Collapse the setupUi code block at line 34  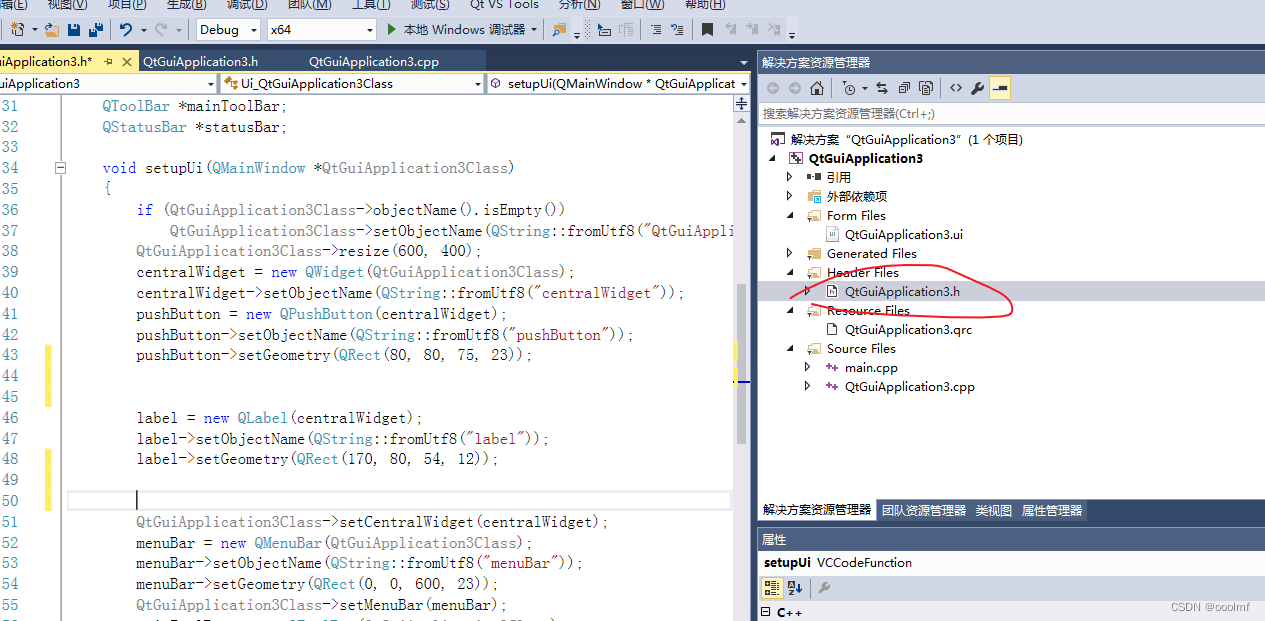pos(60,168)
